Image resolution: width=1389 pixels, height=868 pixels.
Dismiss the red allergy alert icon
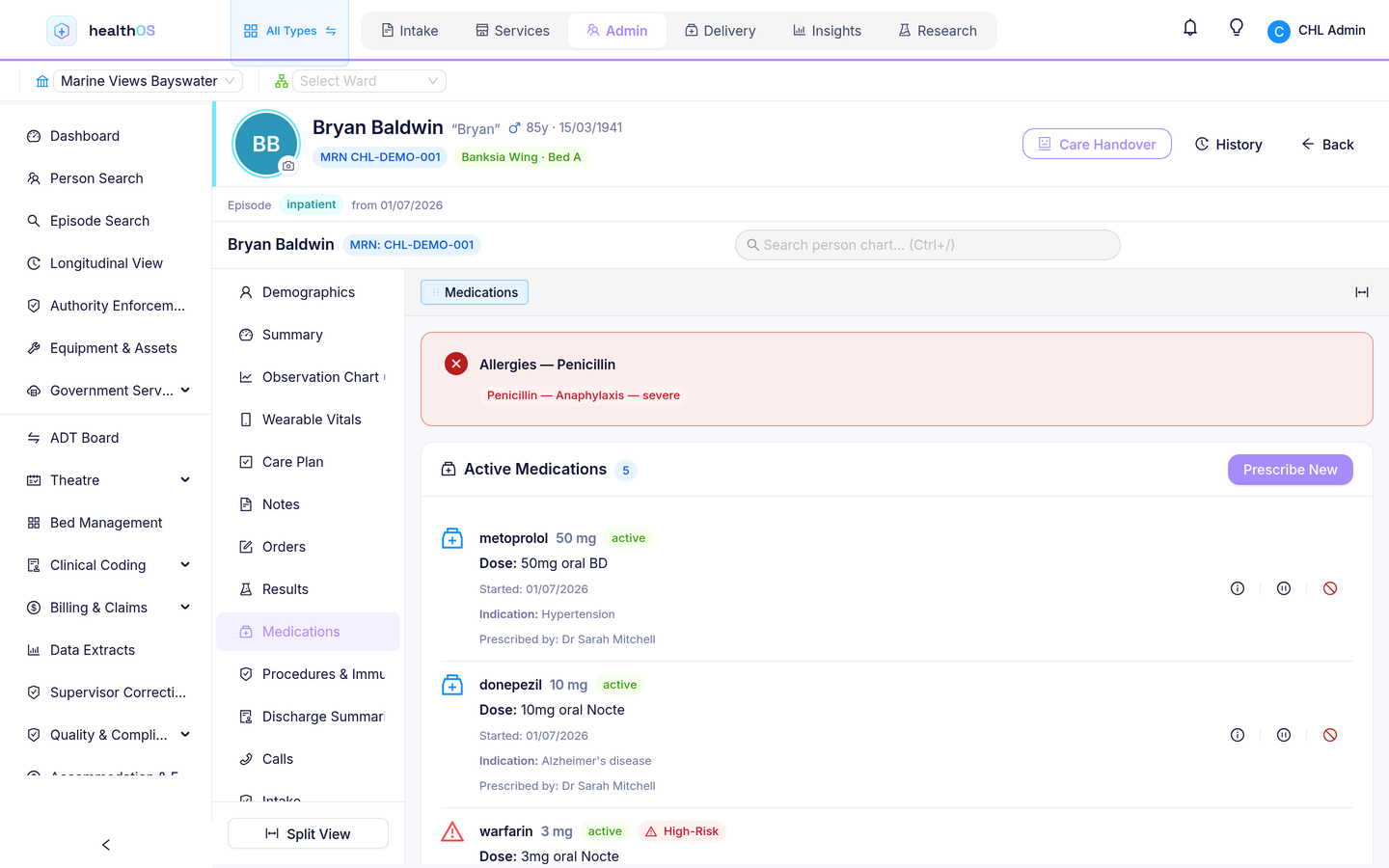click(x=456, y=364)
